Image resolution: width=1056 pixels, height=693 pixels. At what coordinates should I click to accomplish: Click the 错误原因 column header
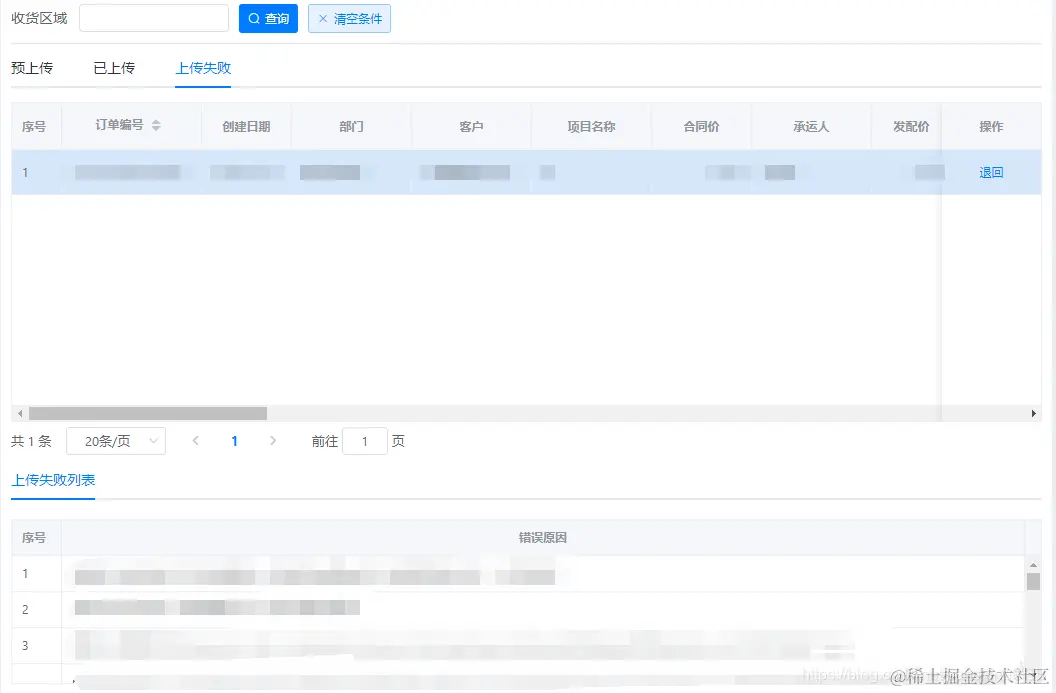click(x=543, y=537)
